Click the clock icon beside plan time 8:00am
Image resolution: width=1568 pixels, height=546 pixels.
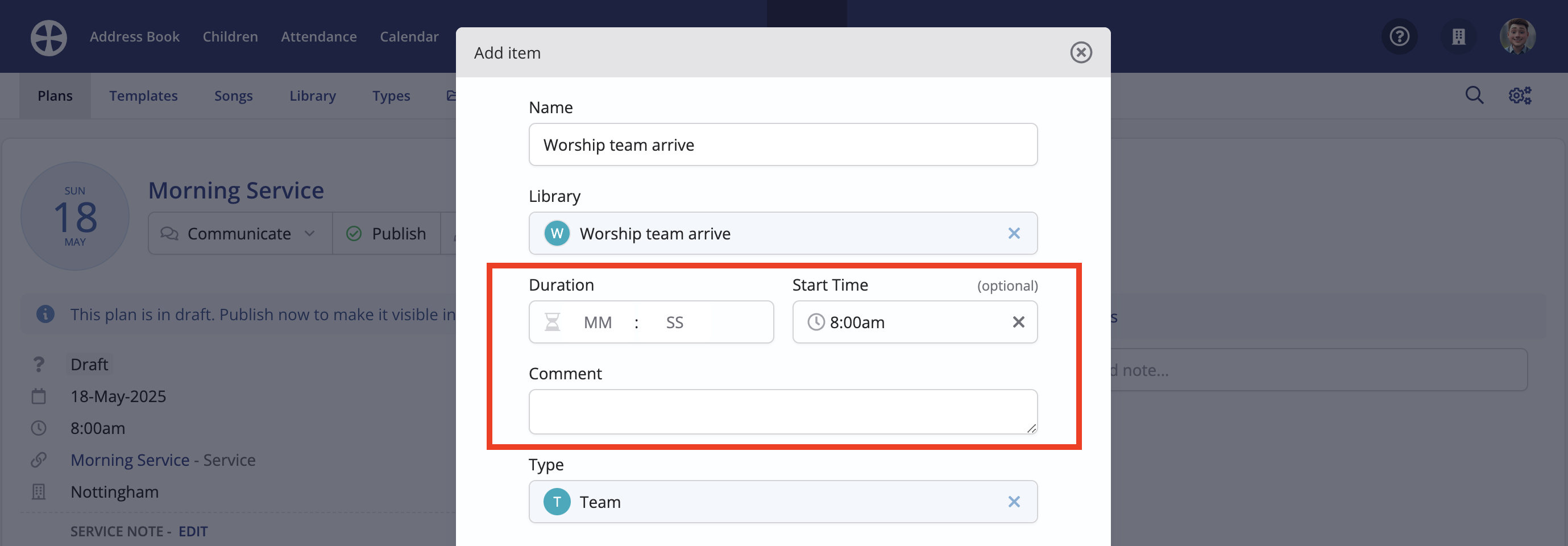(x=38, y=428)
